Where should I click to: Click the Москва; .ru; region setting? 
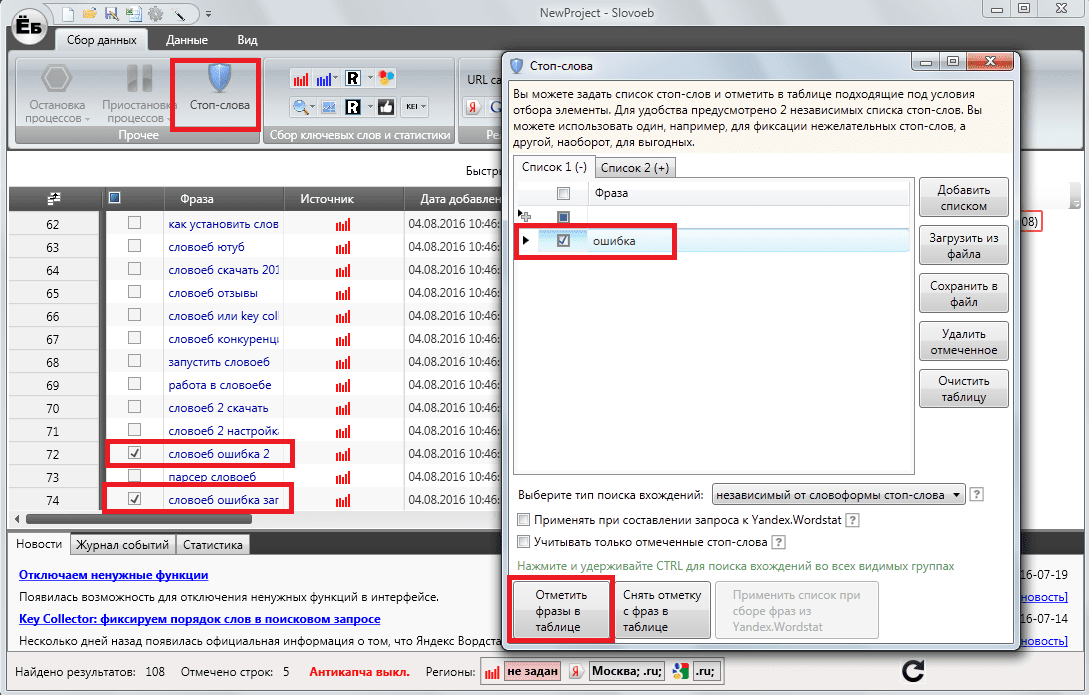point(626,671)
